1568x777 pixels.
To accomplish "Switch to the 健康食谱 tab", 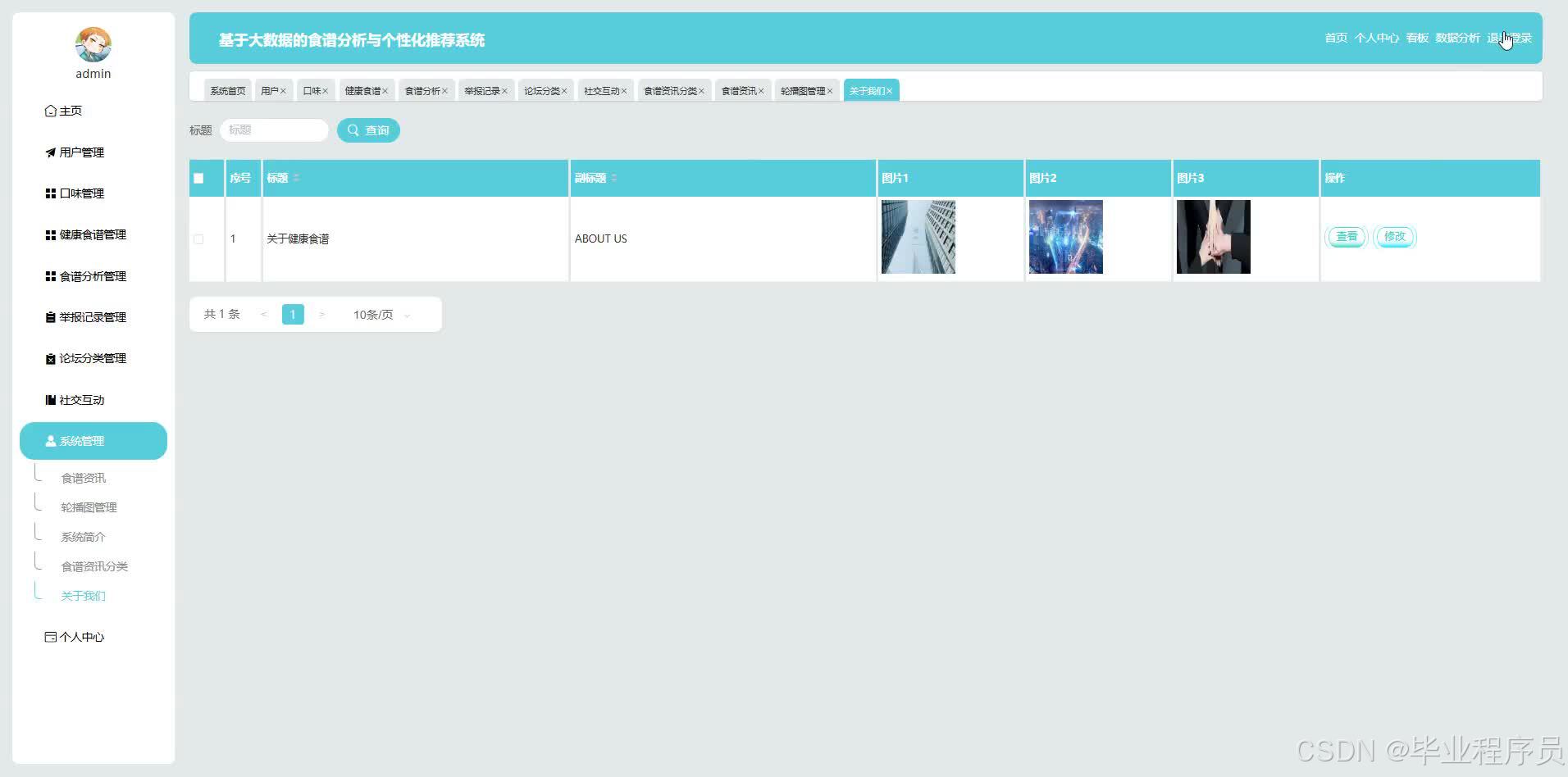I will [362, 91].
